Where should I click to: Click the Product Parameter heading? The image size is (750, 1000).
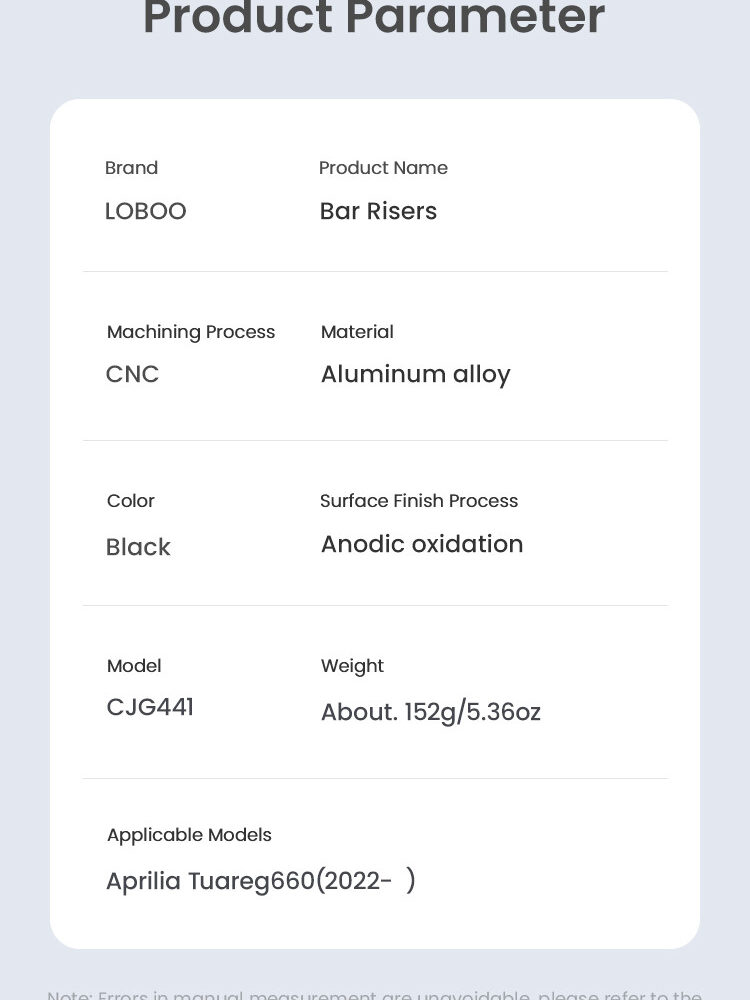tap(374, 18)
